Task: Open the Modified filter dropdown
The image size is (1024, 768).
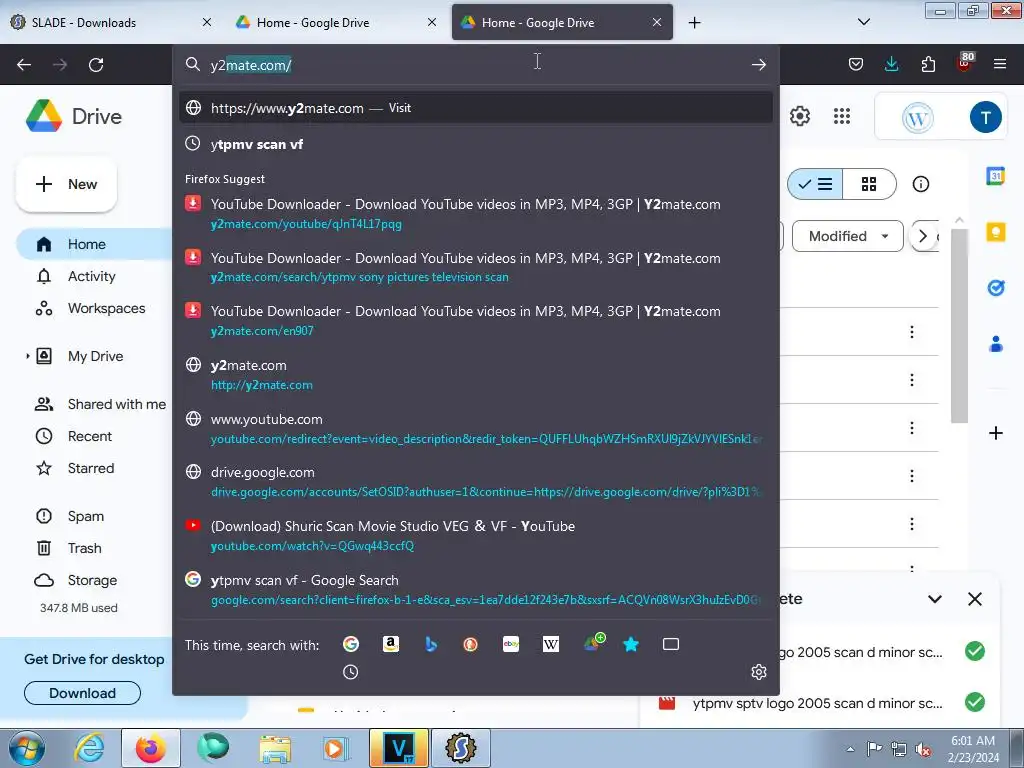Action: [x=848, y=236]
